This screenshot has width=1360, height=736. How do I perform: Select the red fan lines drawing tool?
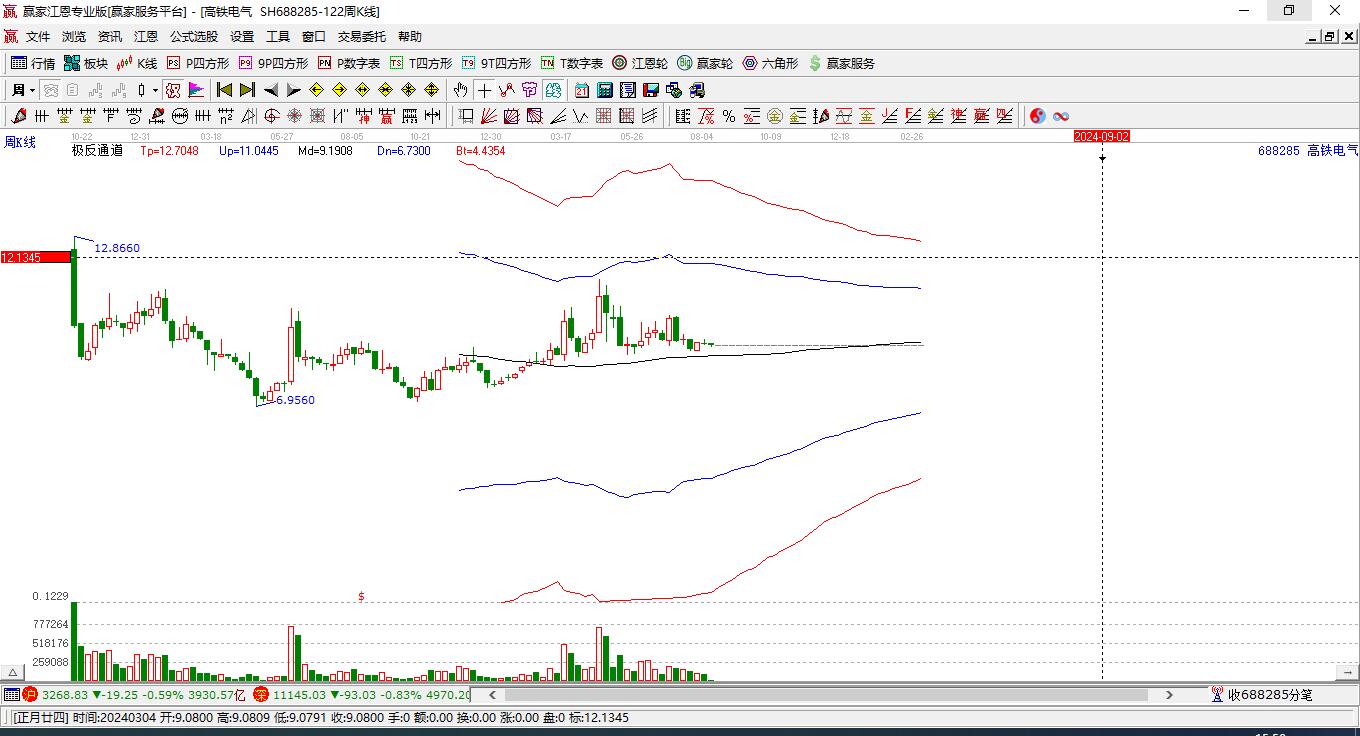click(489, 116)
